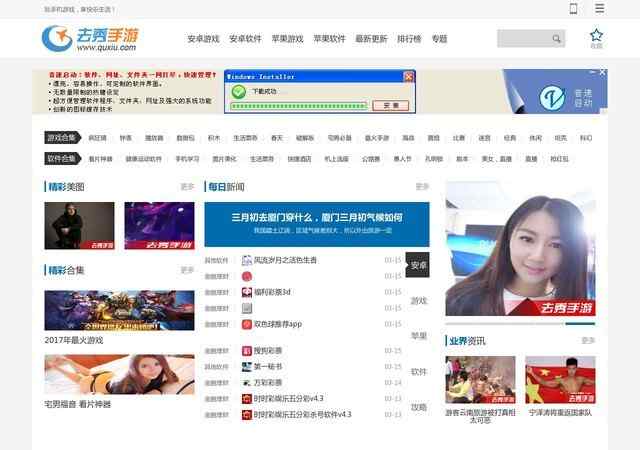Switch to the 苹果 side tab
The image size is (640, 450).
(418, 336)
